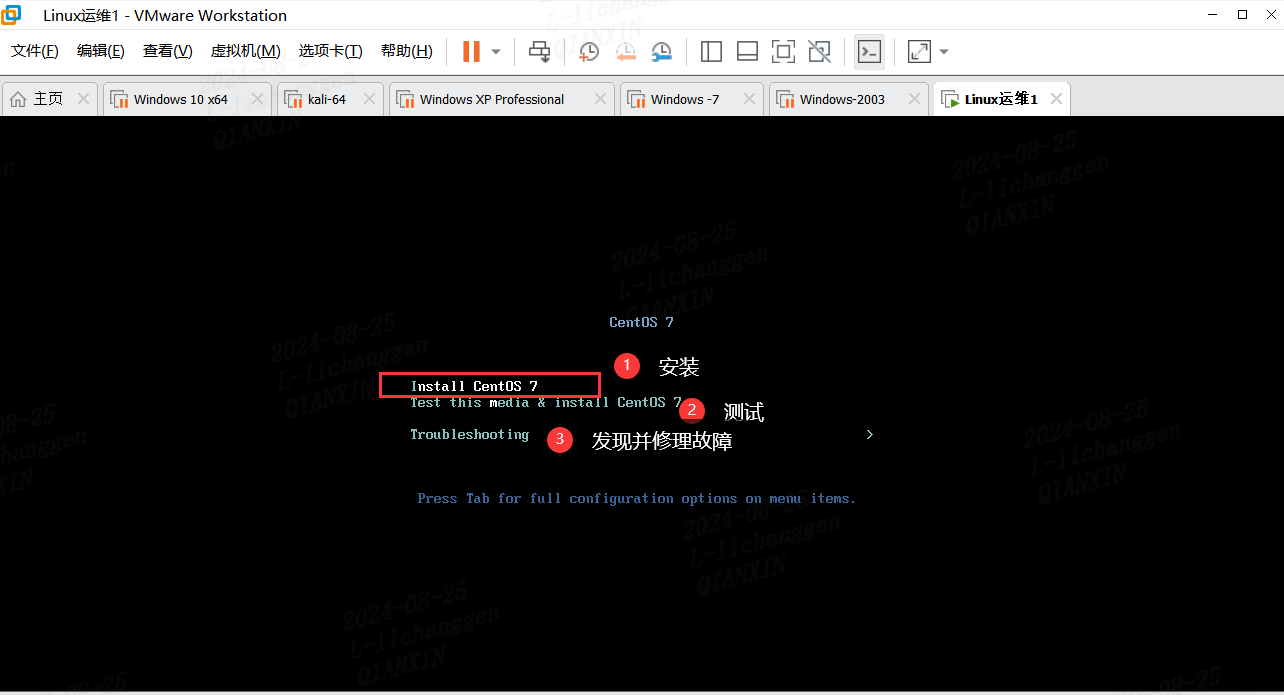Close the Windows -7 tab
1284x695 pixels.
[749, 99]
